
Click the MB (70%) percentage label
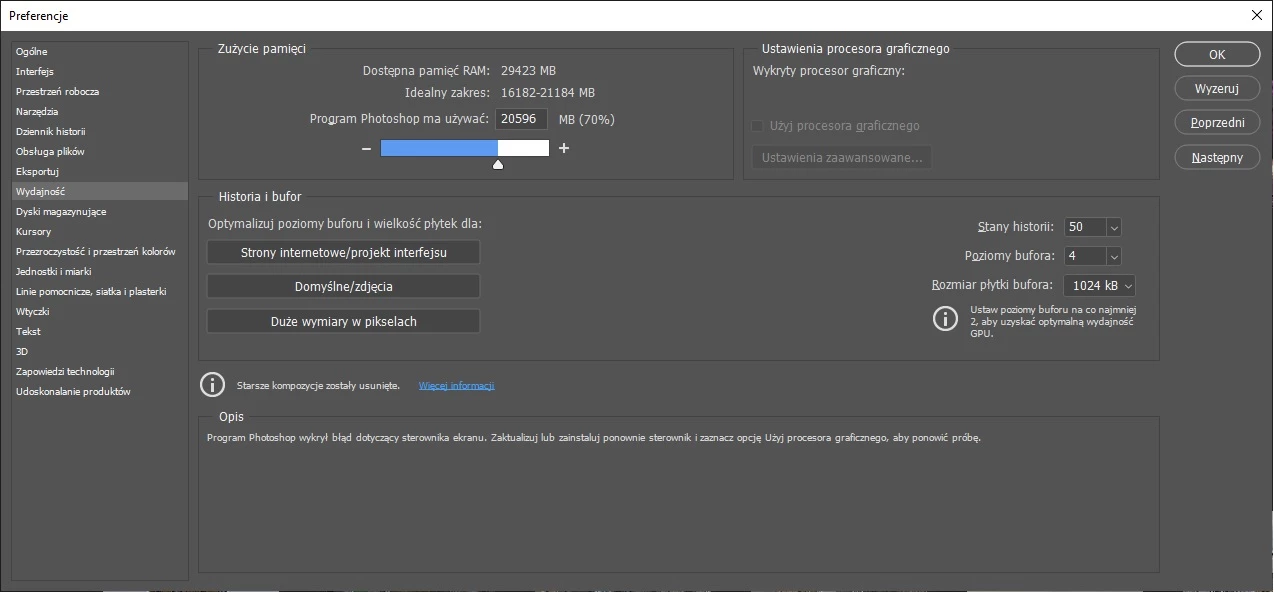click(587, 119)
